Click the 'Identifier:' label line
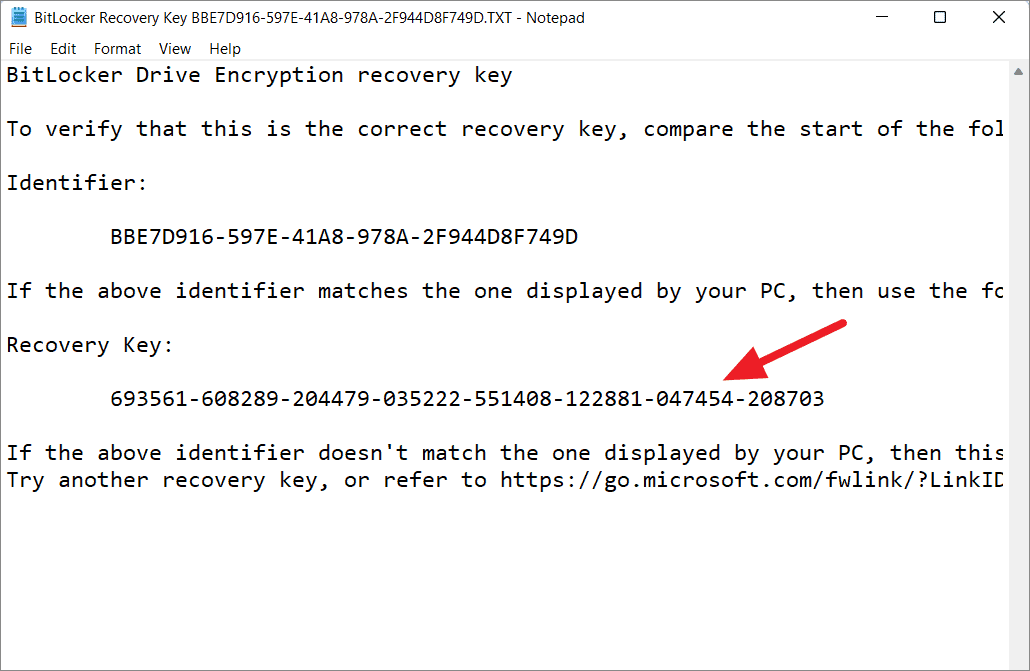Viewport: 1030px width, 671px height. coord(77,183)
